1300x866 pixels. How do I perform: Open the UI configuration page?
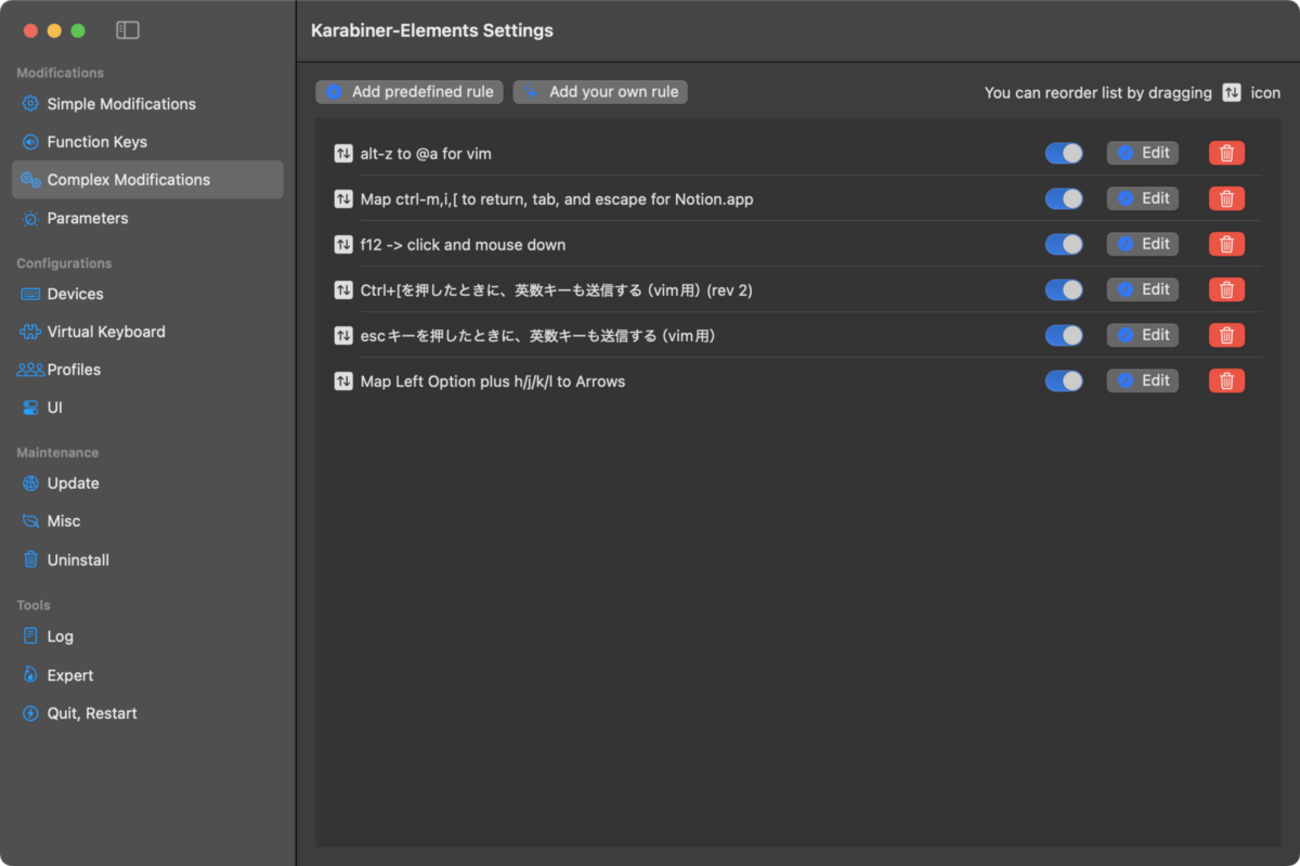coord(148,408)
